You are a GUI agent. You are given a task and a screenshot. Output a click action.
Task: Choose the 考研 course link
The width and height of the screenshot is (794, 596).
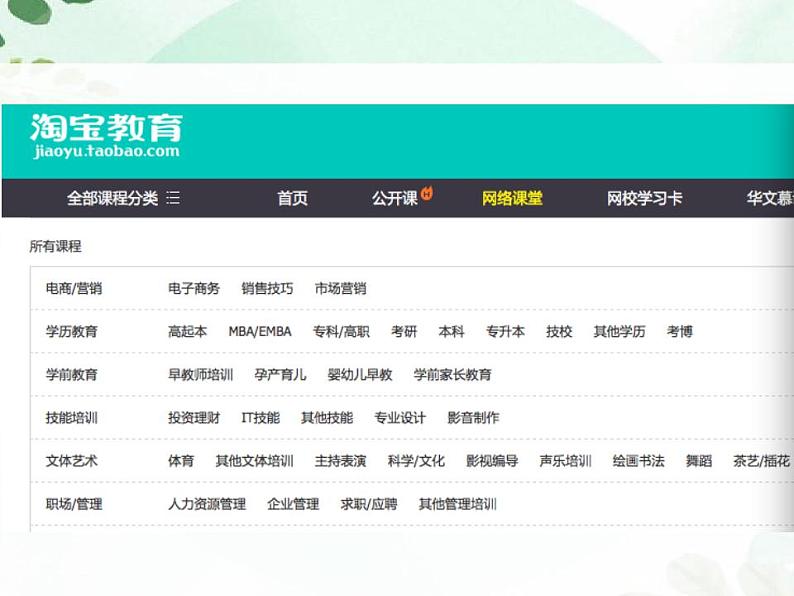click(x=404, y=332)
